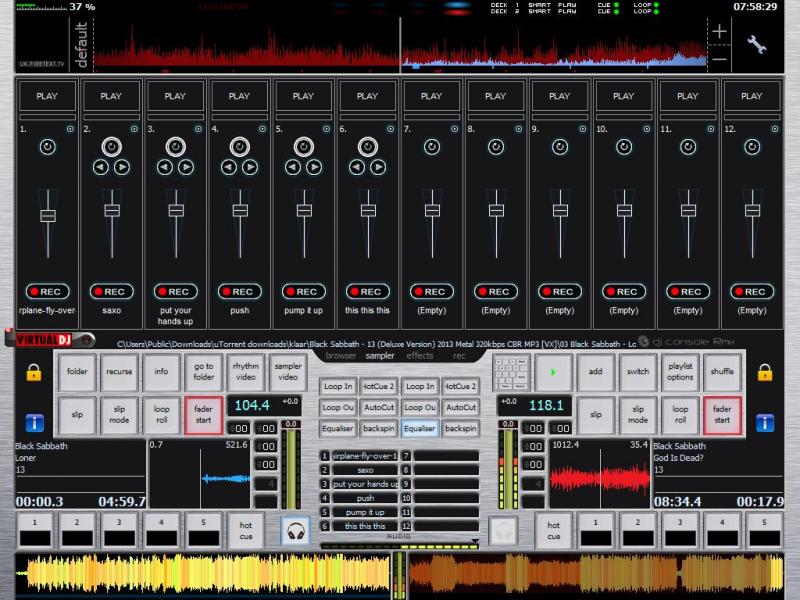Select the sampler tab
Image resolution: width=800 pixels, height=600 pixels.
[380, 356]
